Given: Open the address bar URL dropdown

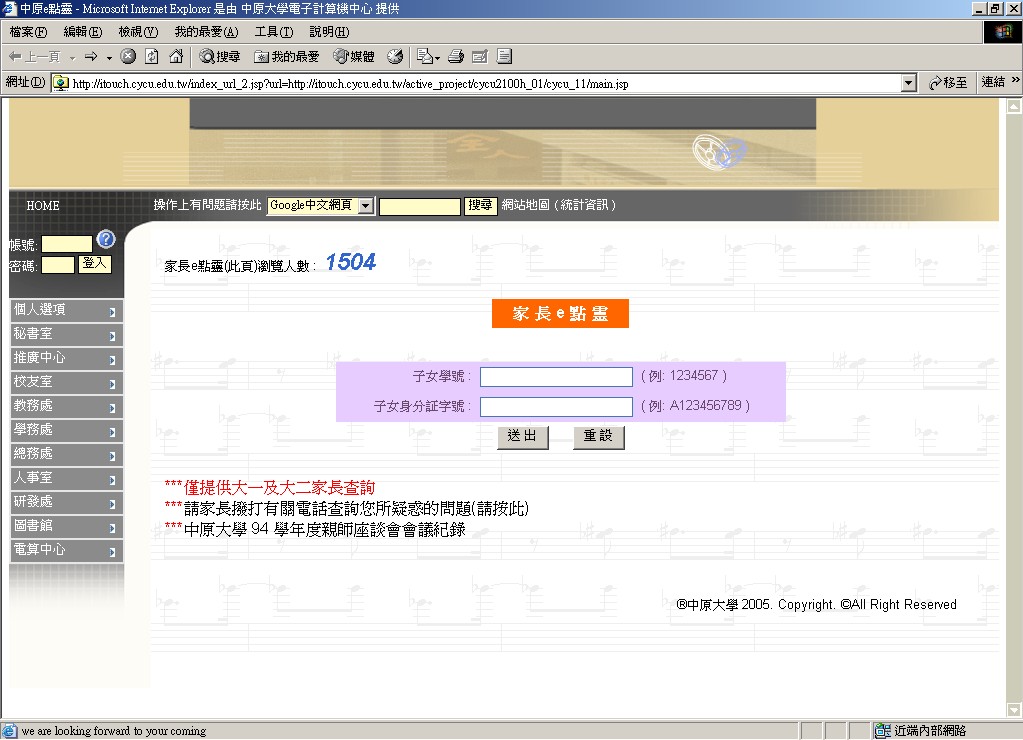Looking at the screenshot, I should tap(909, 83).
